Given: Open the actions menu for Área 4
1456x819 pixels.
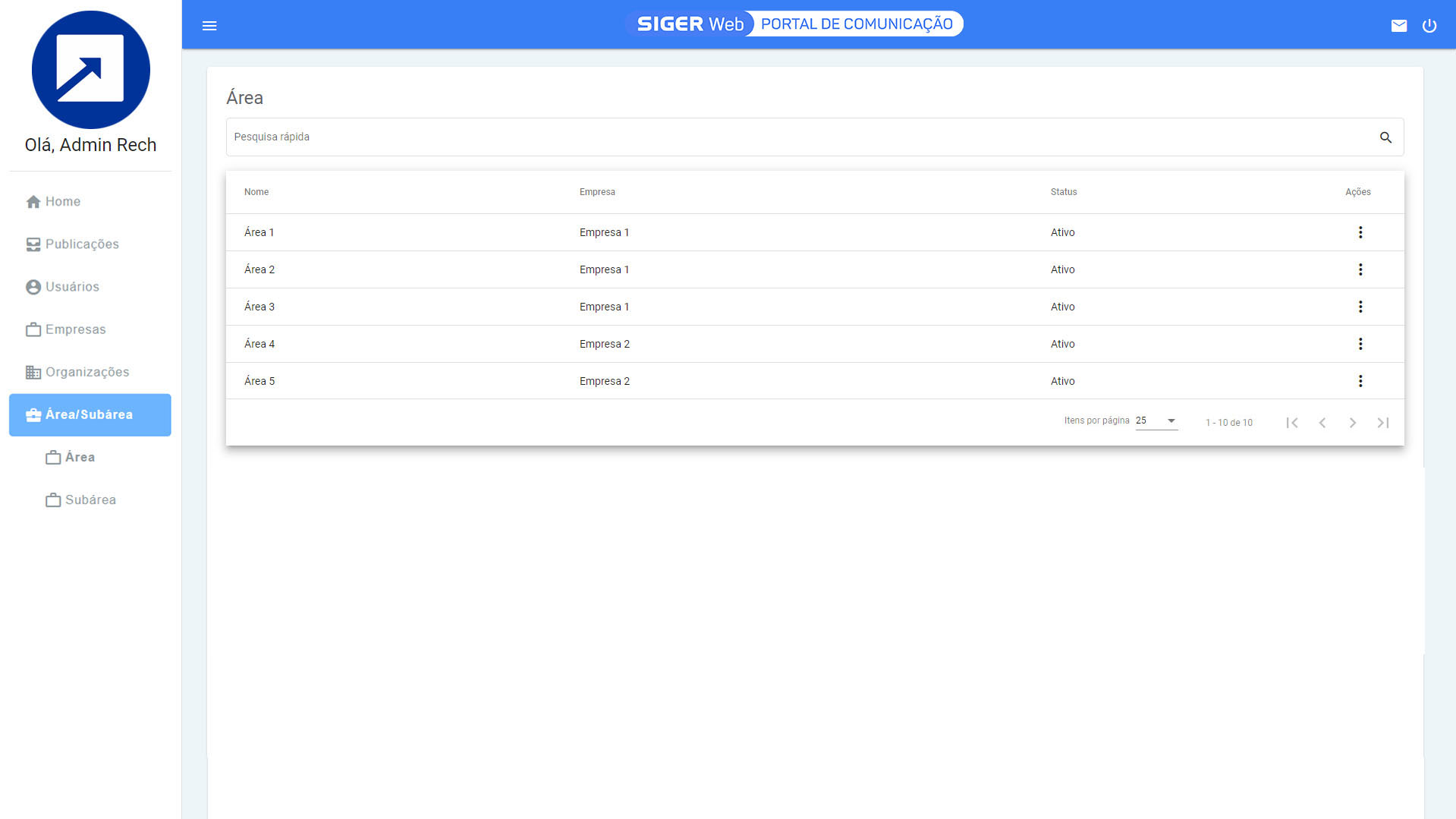Looking at the screenshot, I should point(1360,344).
